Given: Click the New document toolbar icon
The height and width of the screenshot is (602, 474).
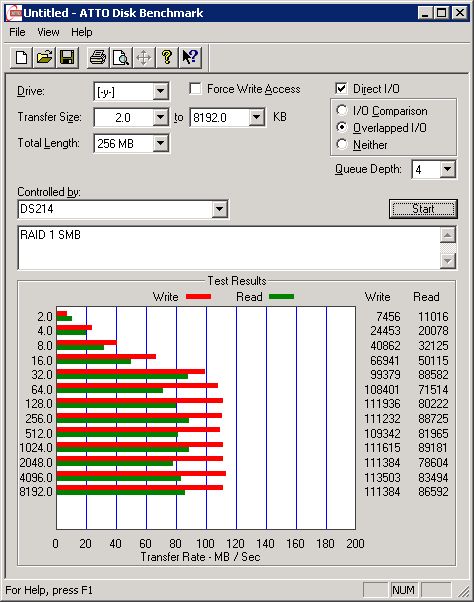Looking at the screenshot, I should click(x=21, y=58).
